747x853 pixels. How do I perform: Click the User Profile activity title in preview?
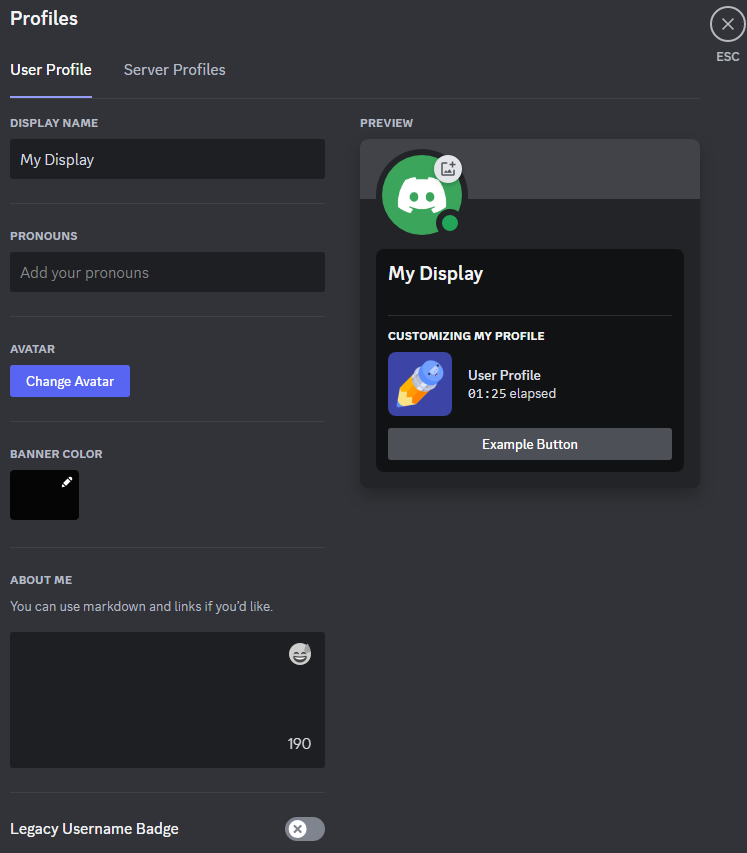point(504,375)
